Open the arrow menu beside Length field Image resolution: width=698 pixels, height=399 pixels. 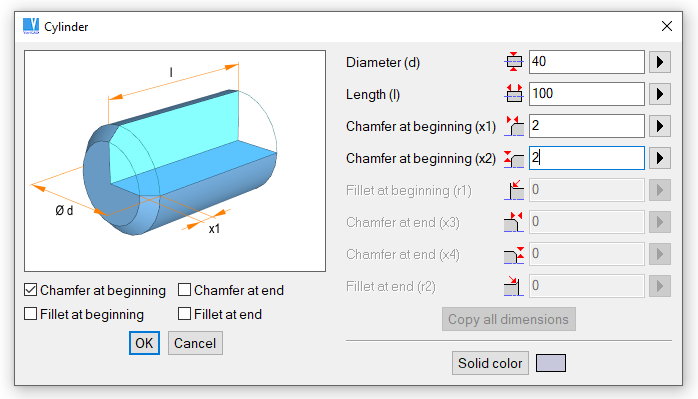[x=660, y=94]
